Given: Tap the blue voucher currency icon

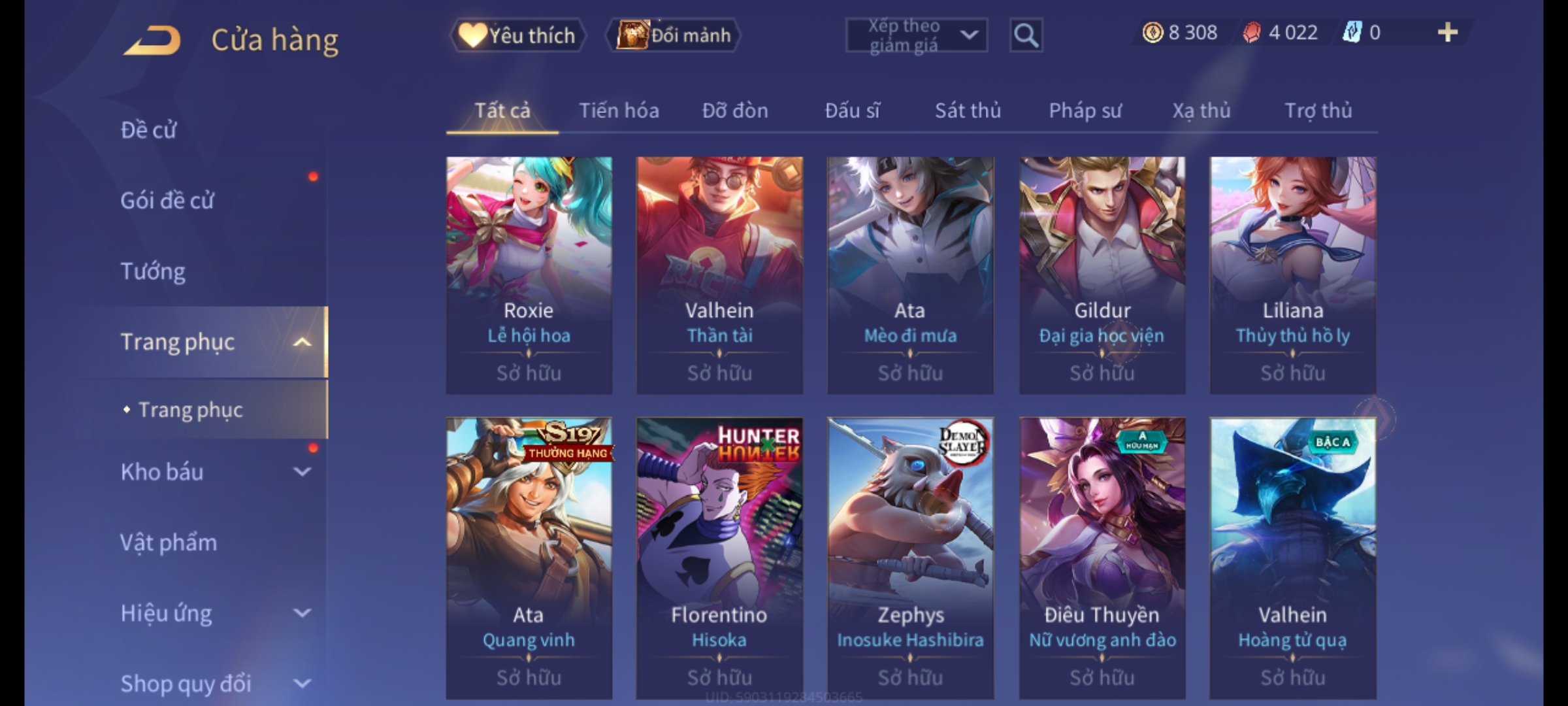Looking at the screenshot, I should tap(1352, 33).
